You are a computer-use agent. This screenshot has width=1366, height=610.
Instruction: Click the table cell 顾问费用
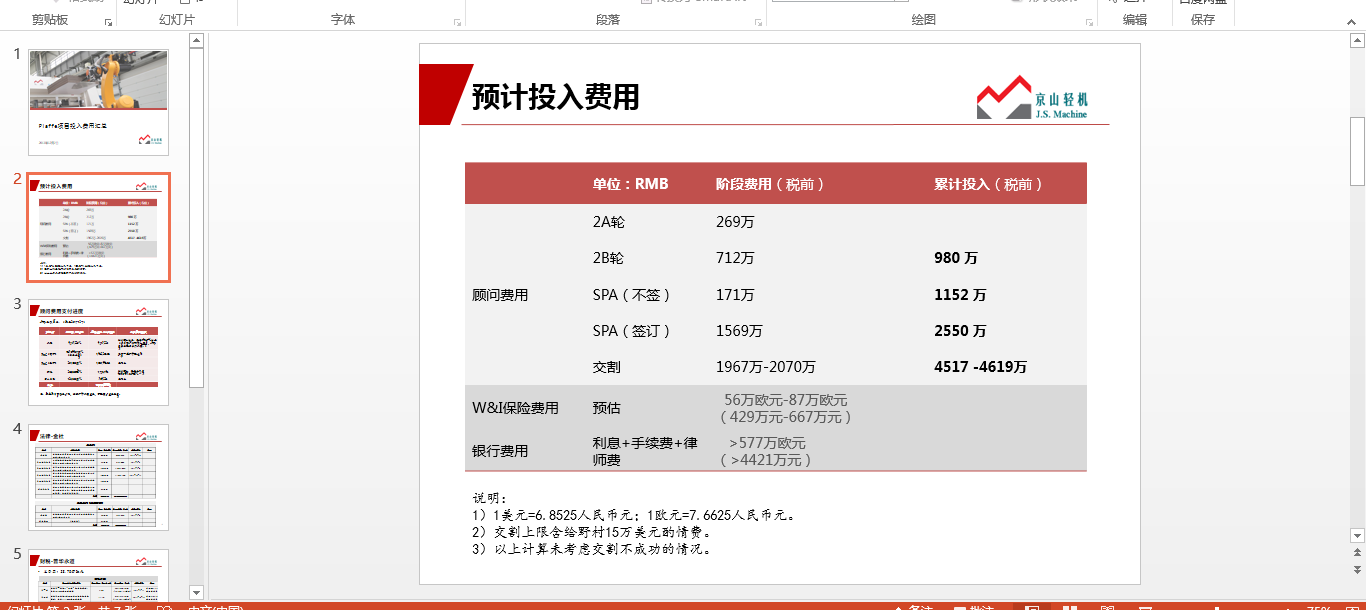[500, 295]
